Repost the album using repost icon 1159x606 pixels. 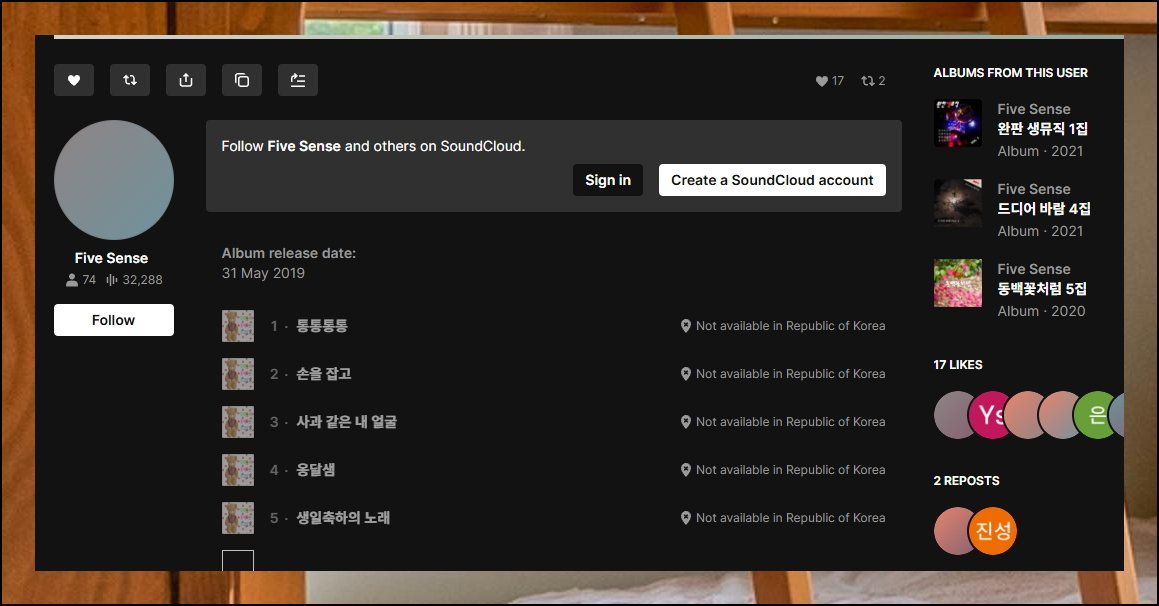point(130,80)
